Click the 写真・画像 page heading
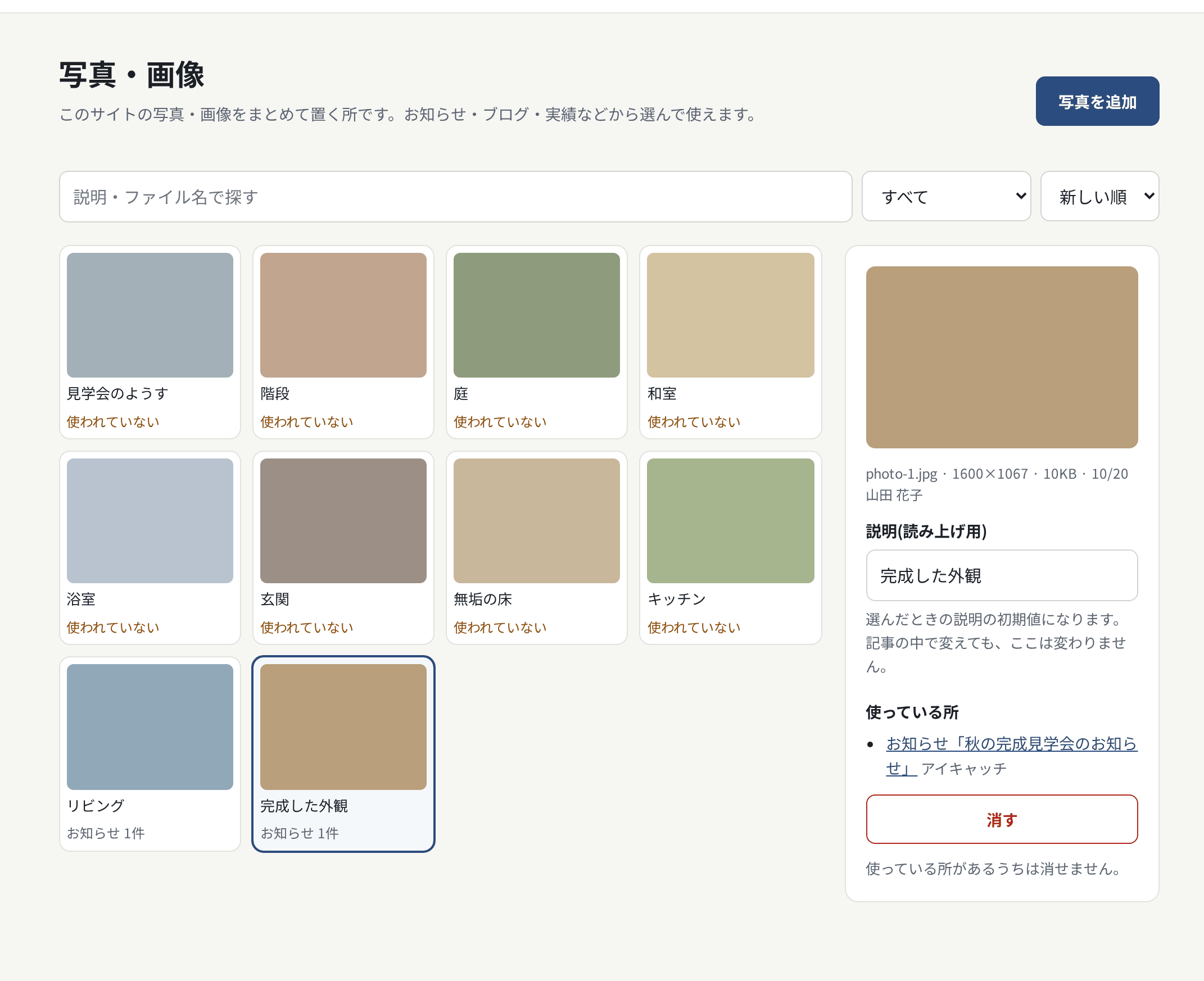 [x=132, y=75]
